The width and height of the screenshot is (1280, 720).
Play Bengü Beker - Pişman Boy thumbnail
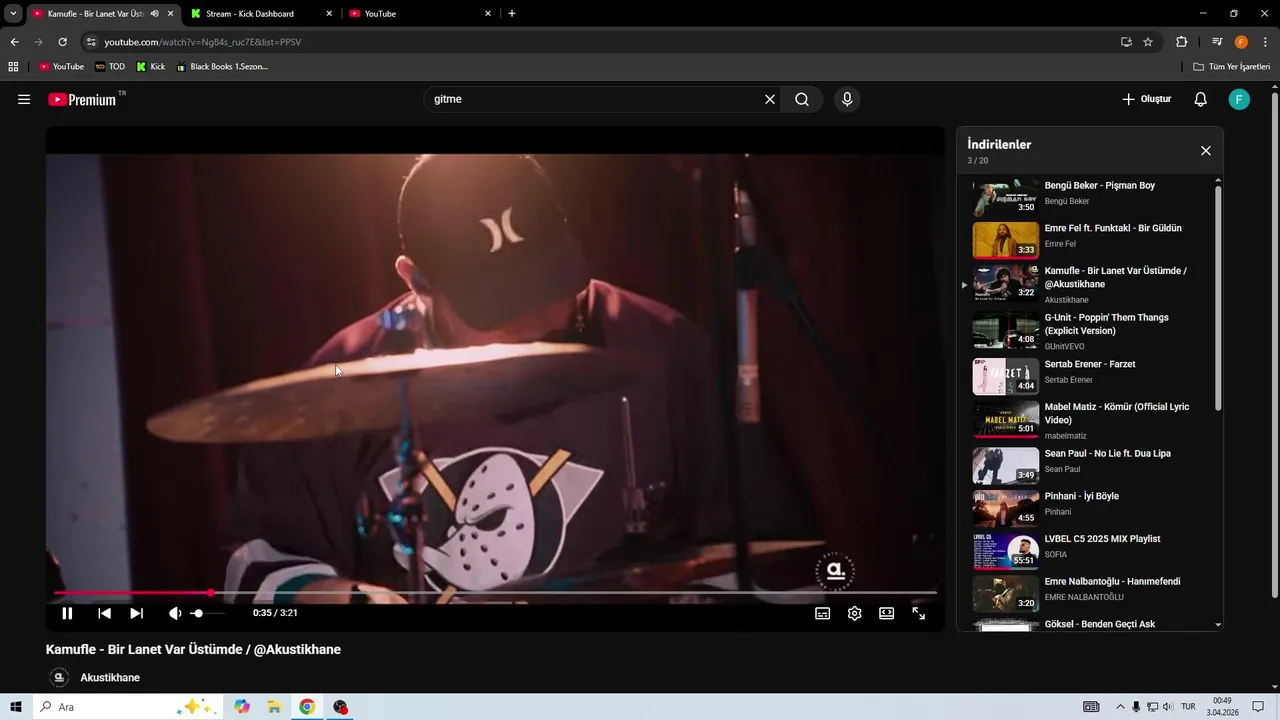(x=1006, y=198)
